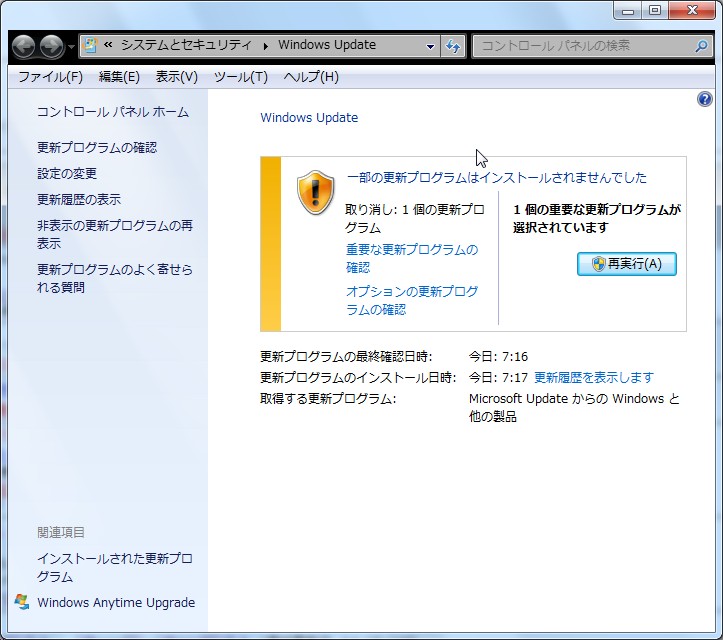The height and width of the screenshot is (640, 723).
Task: Open the ヘルプ(H) menu
Action: pos(311,77)
